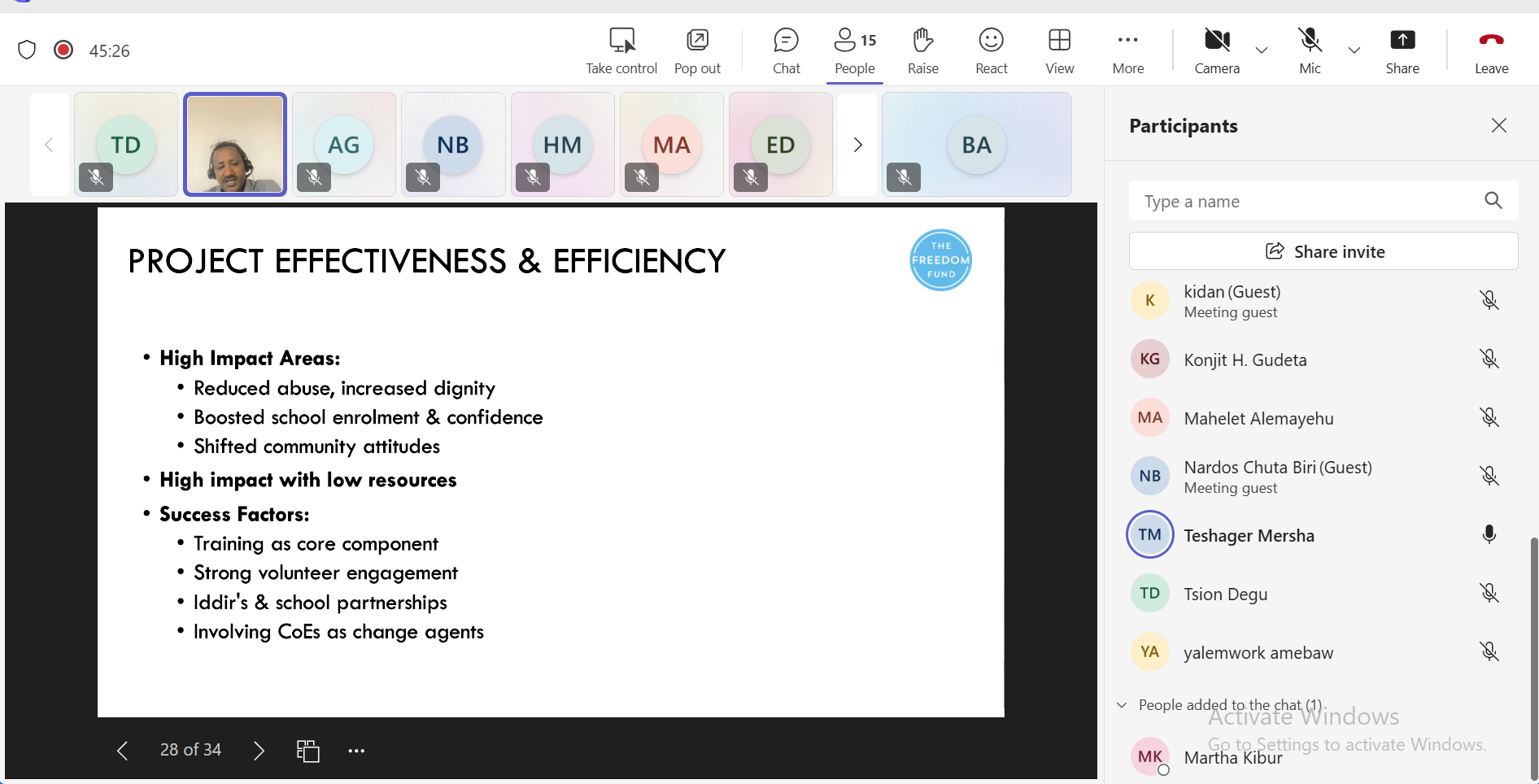Click the Type a name search field
The width and height of the screenshot is (1539, 784).
1307,201
